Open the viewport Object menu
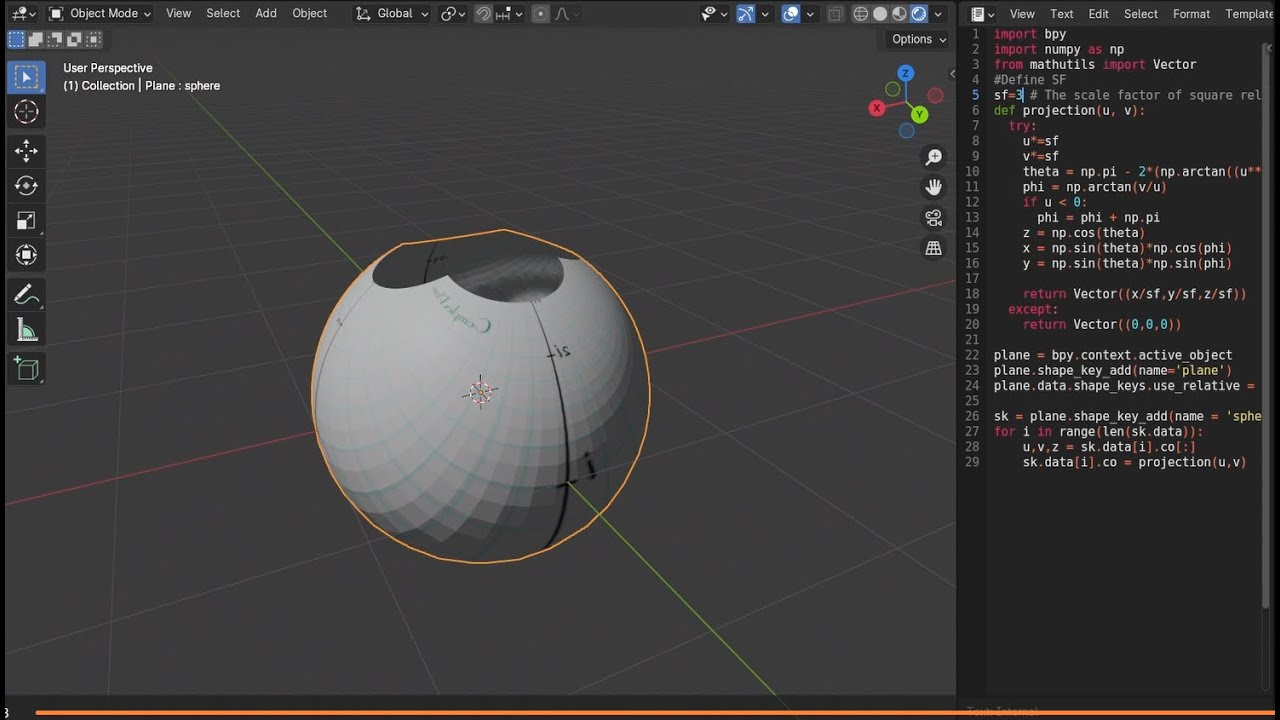This screenshot has height=720, width=1280. (309, 13)
